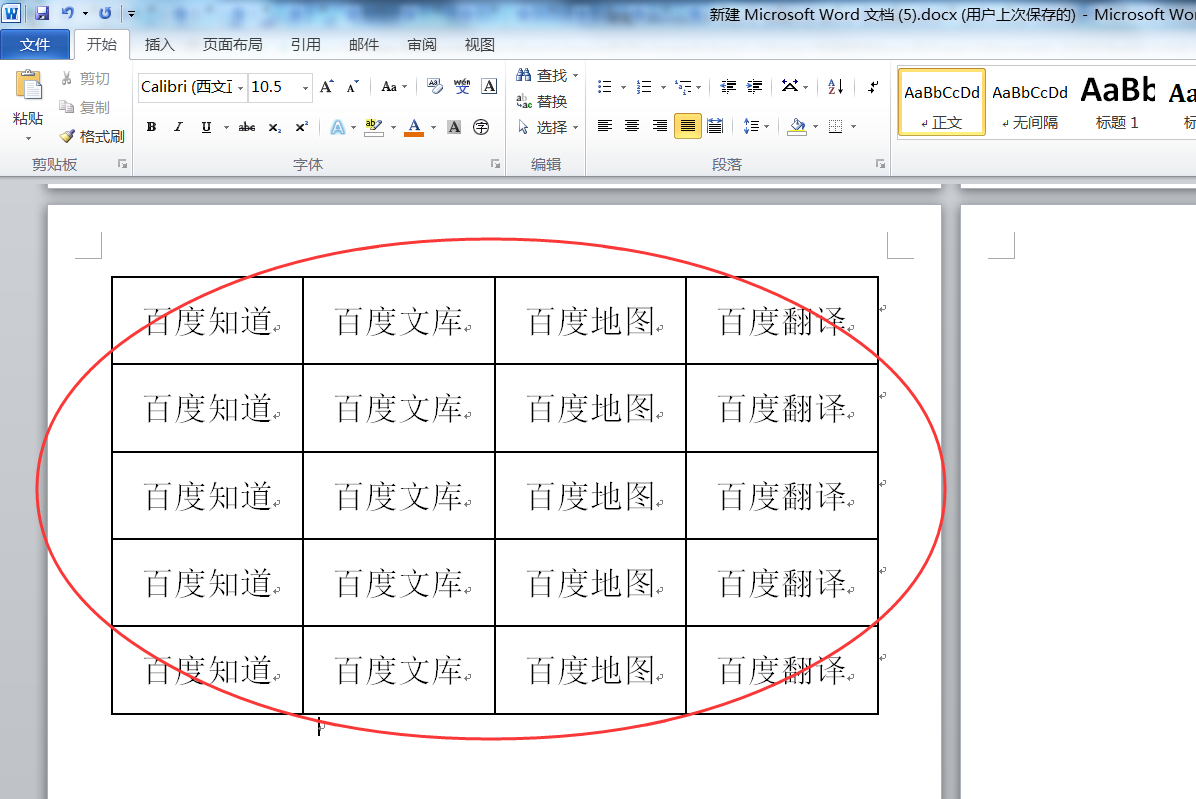Toggle strikethrough formatting
Screen dimensions: 1196x799
pyautogui.click(x=246, y=127)
